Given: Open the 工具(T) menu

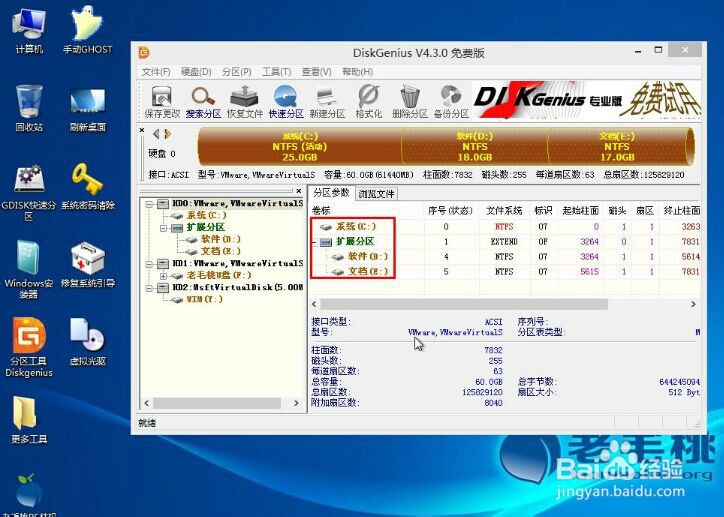Looking at the screenshot, I should coord(276,72).
